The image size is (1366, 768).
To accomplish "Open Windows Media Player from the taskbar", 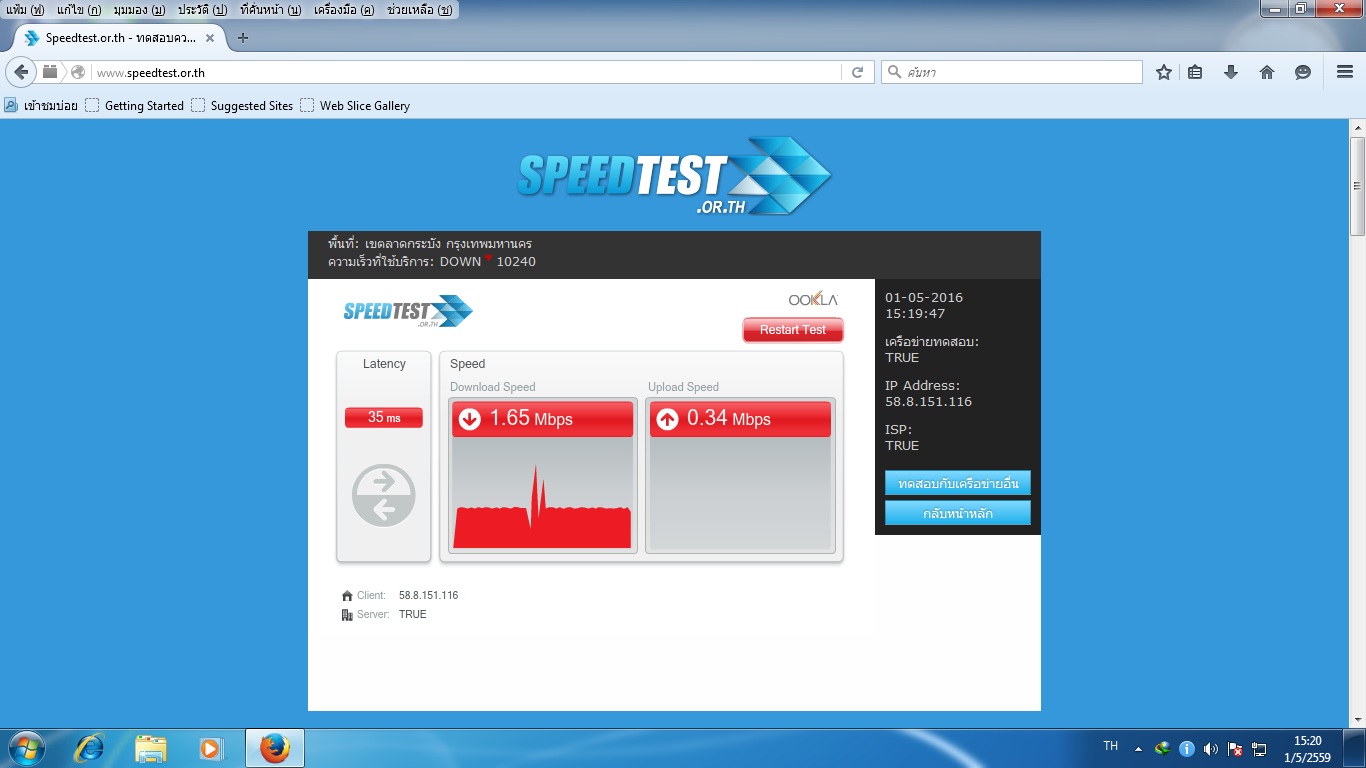I will coord(210,748).
